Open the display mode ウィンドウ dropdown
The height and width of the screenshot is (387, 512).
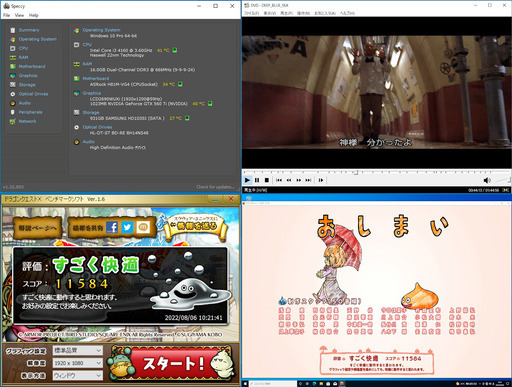click(x=77, y=376)
